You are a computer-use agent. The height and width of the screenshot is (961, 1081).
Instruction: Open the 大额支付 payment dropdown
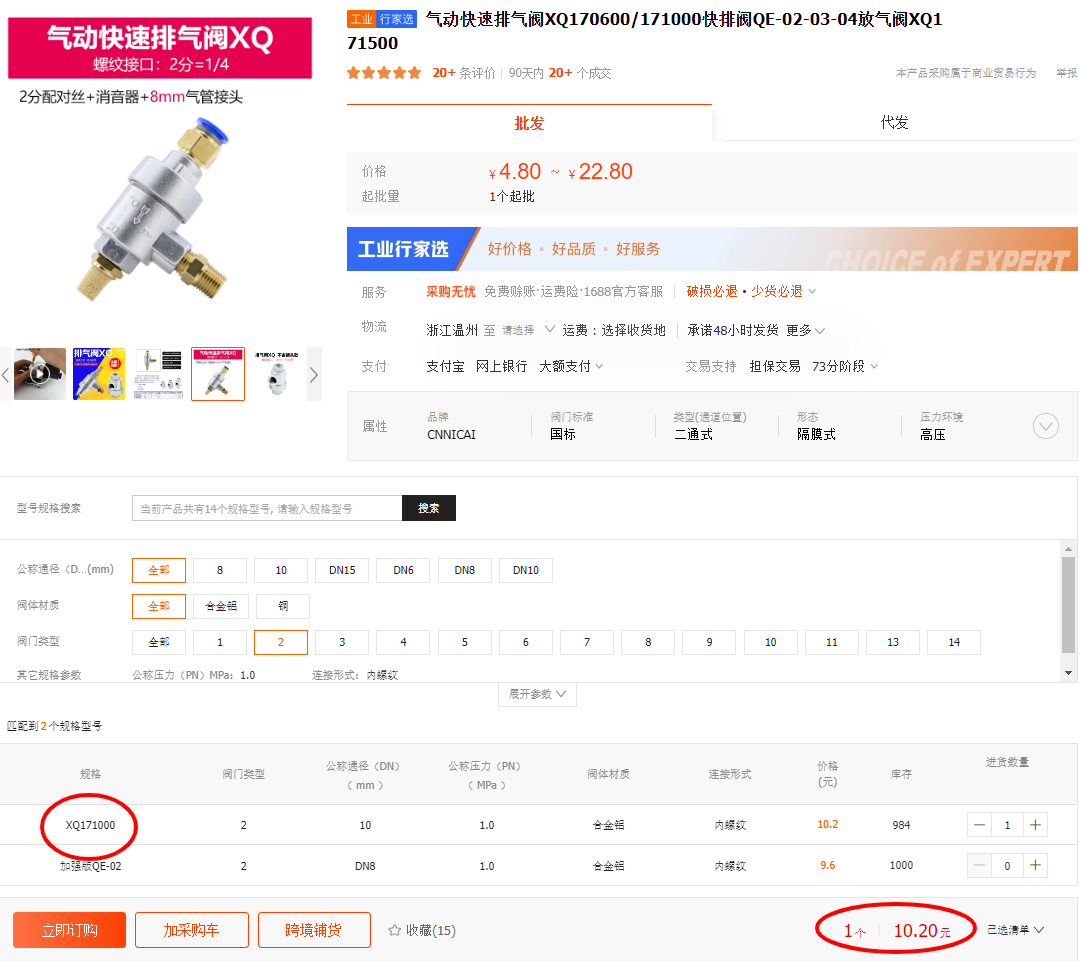click(x=571, y=366)
